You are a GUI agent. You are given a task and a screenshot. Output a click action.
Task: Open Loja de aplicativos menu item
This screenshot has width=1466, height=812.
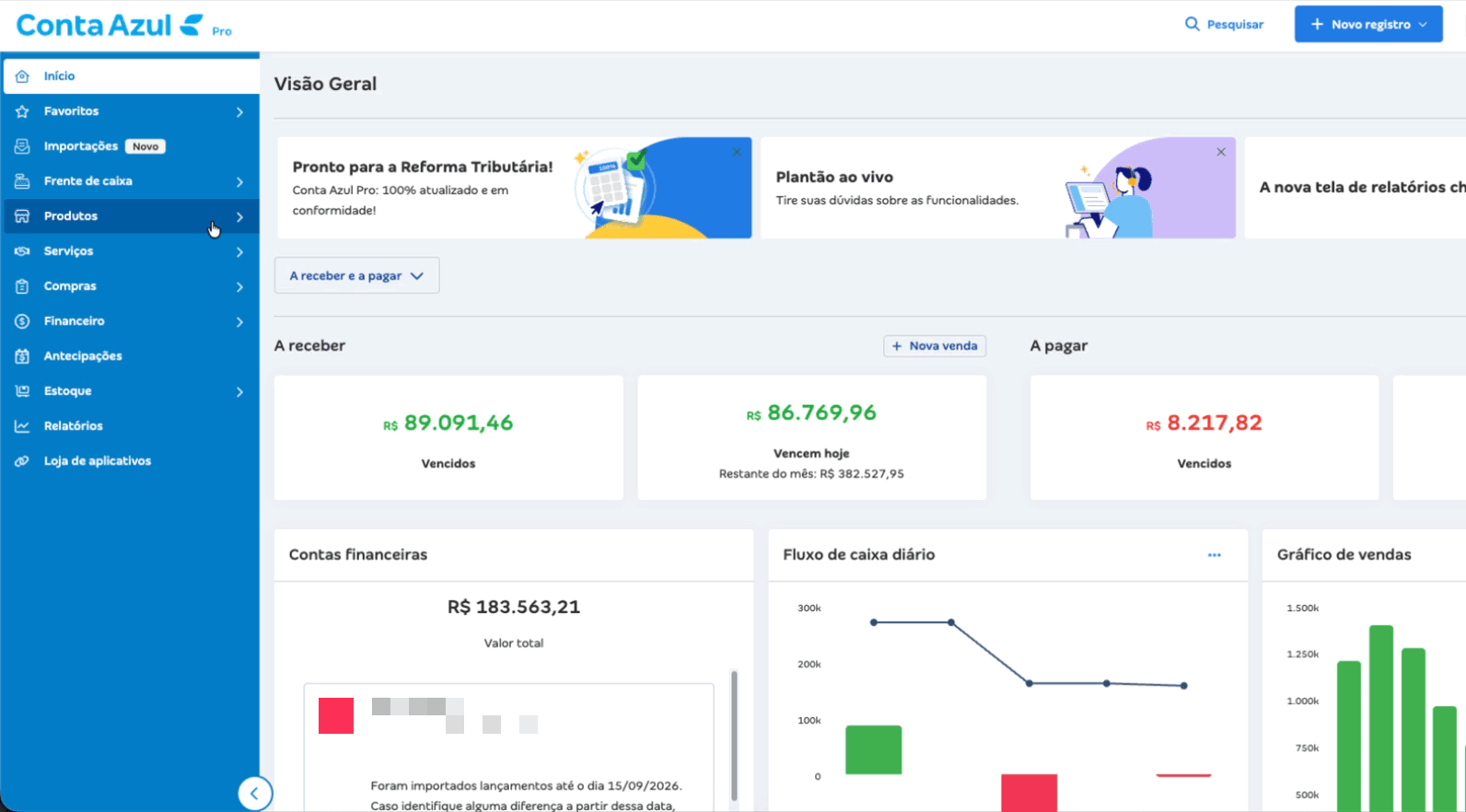131,461
